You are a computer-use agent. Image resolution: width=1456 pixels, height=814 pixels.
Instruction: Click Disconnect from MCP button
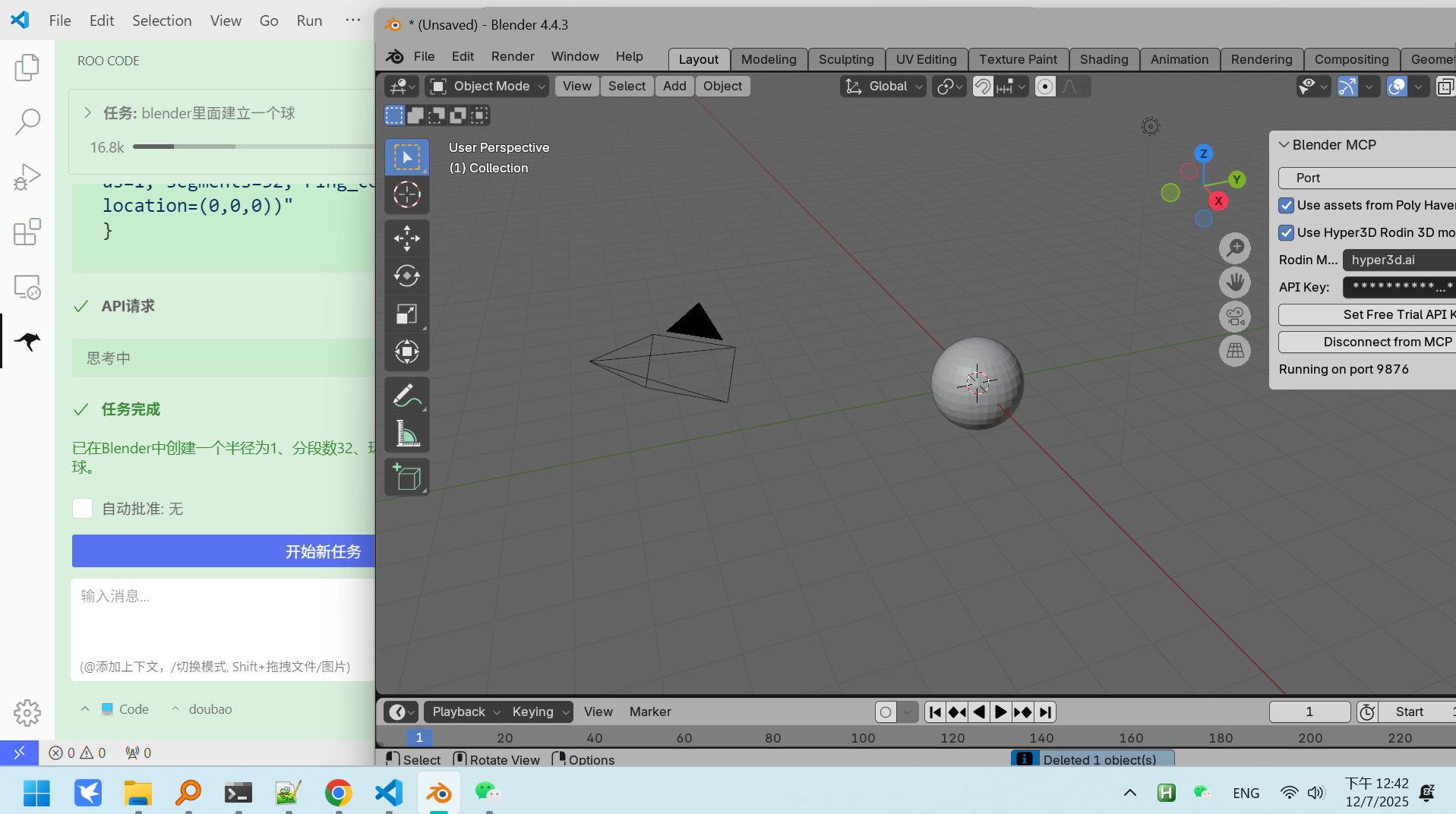1368,342
